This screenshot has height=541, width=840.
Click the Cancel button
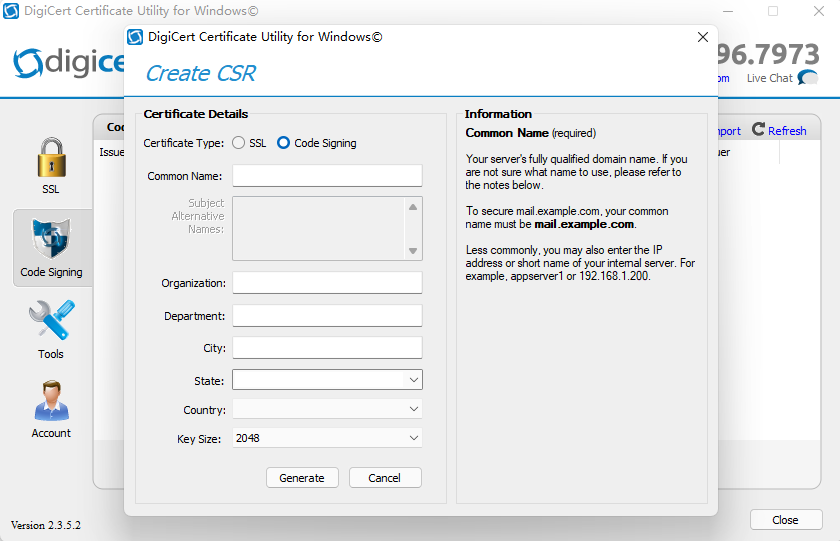(x=385, y=478)
